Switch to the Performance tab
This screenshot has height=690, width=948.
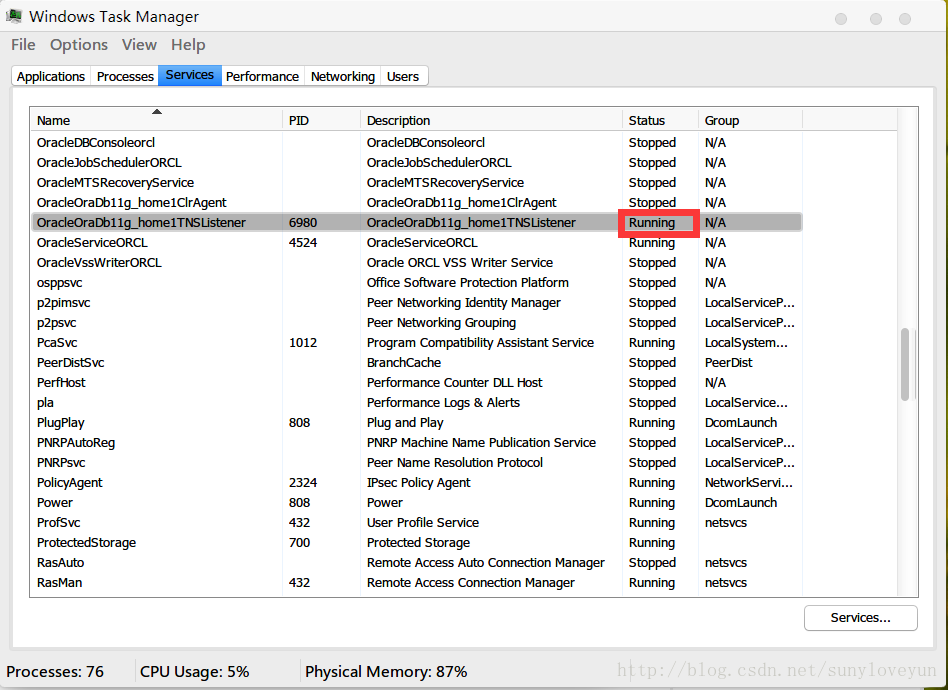click(262, 76)
